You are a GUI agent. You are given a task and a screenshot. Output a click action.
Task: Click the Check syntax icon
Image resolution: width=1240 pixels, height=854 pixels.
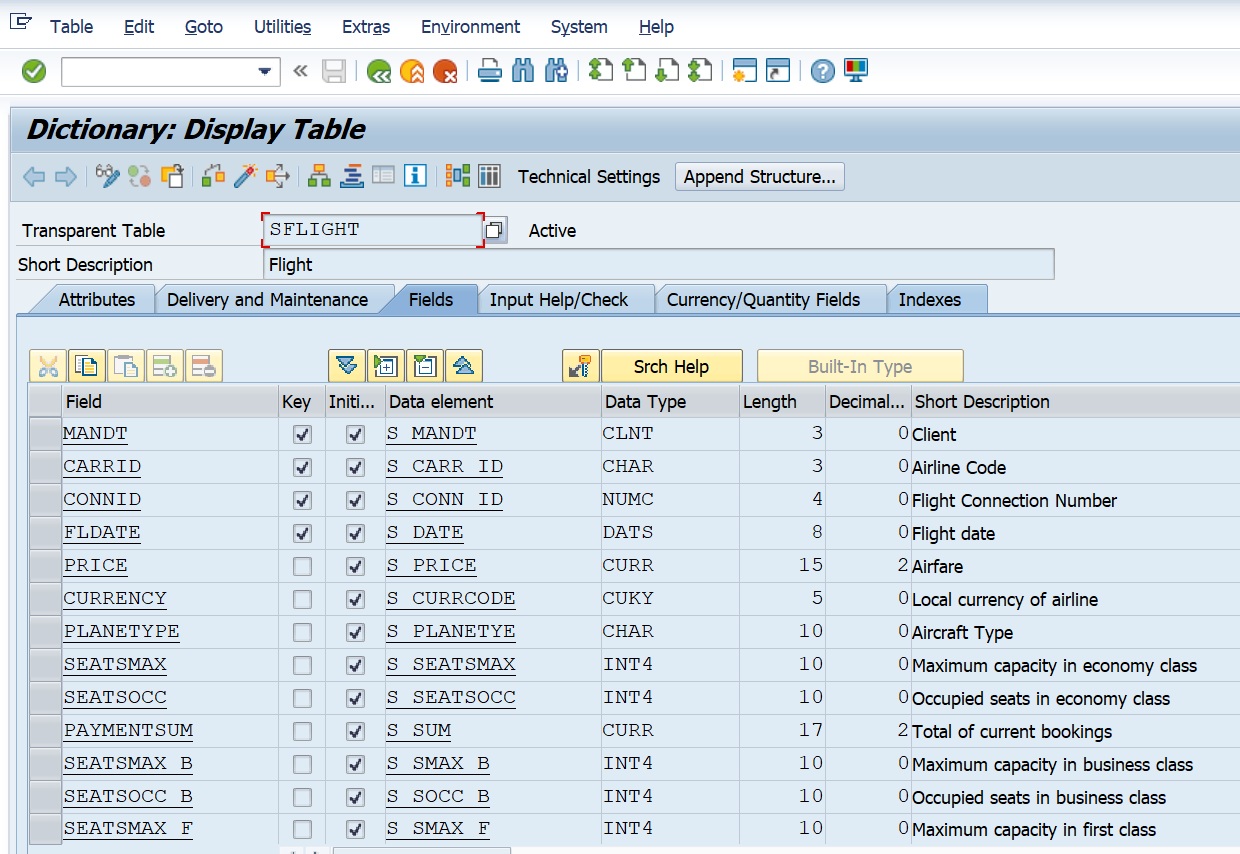[x=213, y=177]
